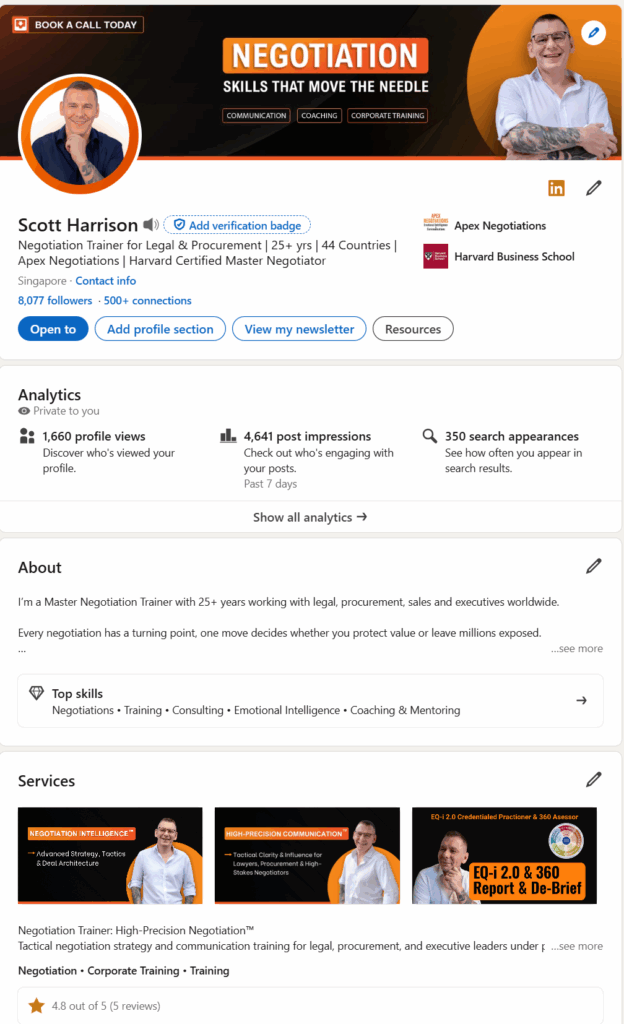624x1024 pixels.
Task: Click Add verification badge
Action: coord(238,225)
